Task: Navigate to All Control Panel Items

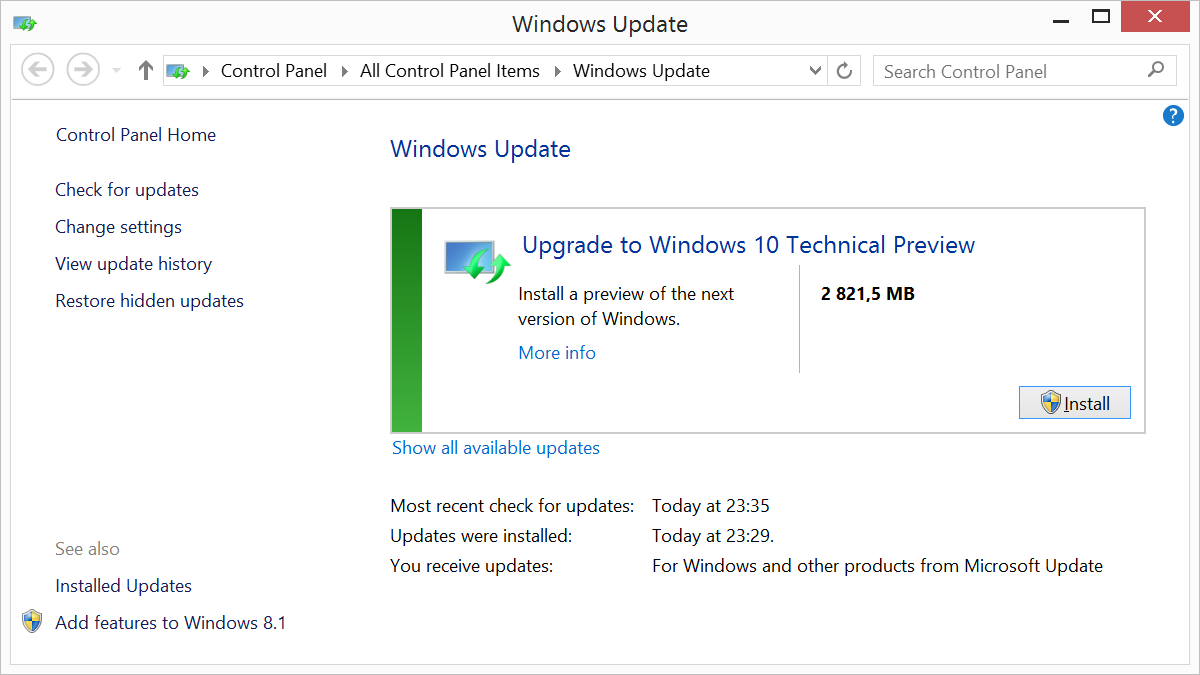Action: [449, 70]
